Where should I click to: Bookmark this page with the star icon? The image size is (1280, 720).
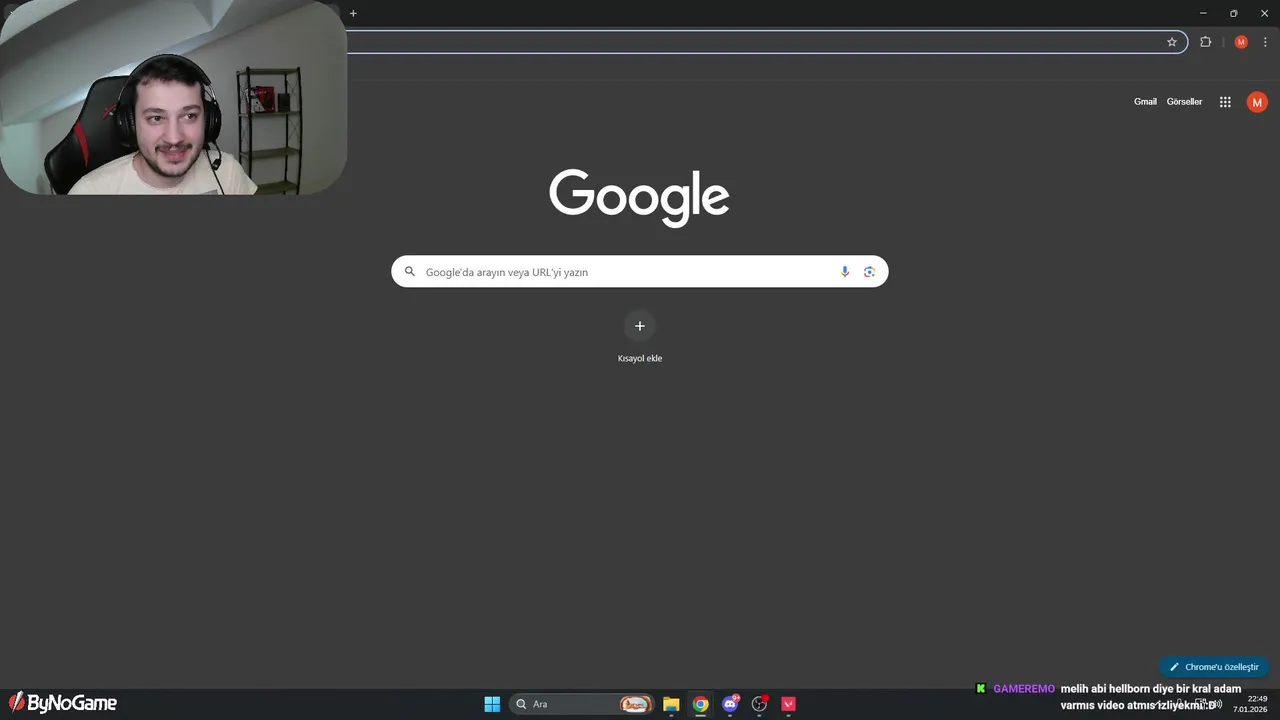(x=1172, y=42)
